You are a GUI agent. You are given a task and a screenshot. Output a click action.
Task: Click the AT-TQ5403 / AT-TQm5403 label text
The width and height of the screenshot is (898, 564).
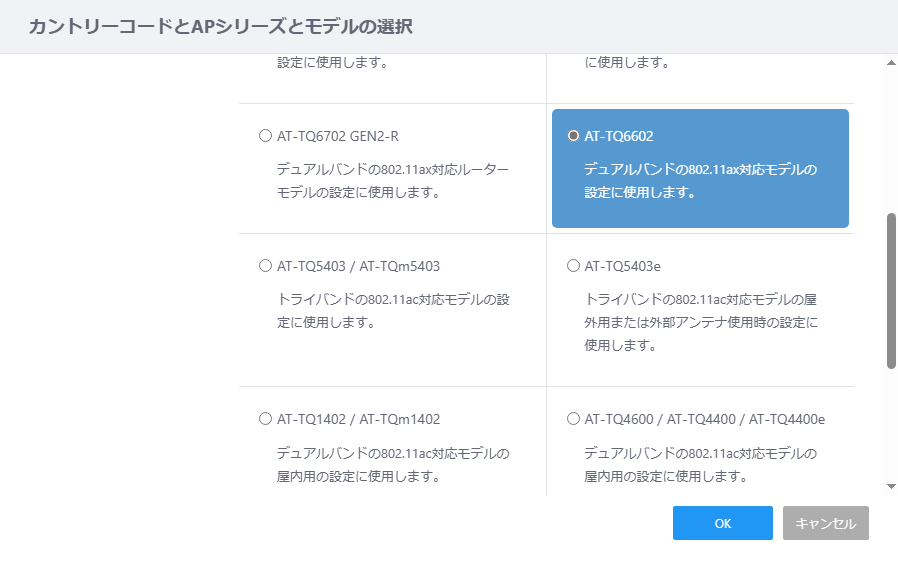click(x=359, y=266)
